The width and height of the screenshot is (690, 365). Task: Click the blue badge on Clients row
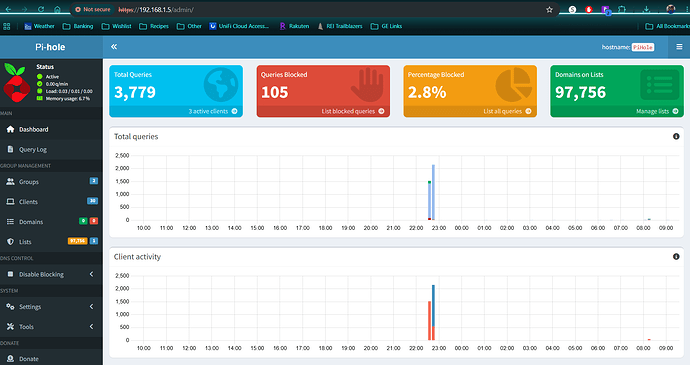coord(92,201)
